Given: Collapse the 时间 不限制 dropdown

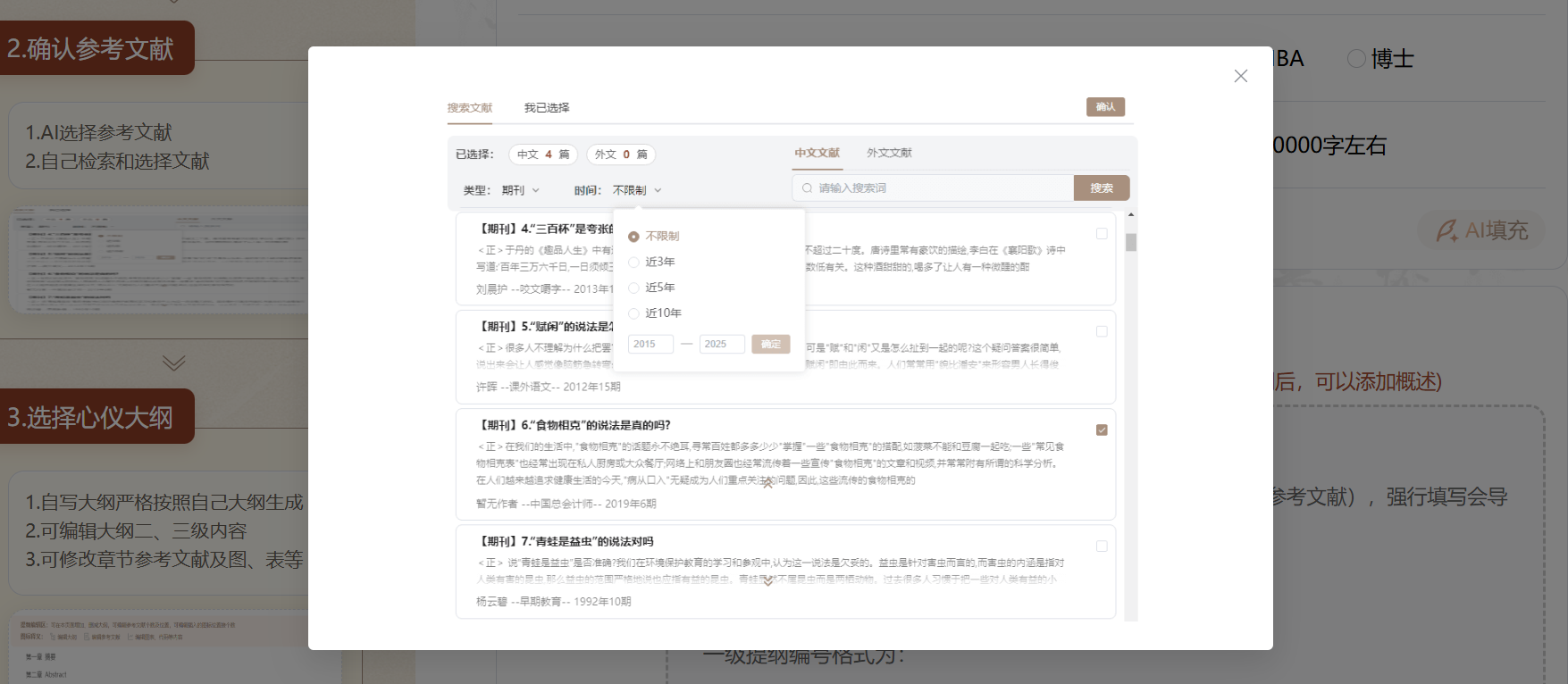Looking at the screenshot, I should tap(637, 190).
